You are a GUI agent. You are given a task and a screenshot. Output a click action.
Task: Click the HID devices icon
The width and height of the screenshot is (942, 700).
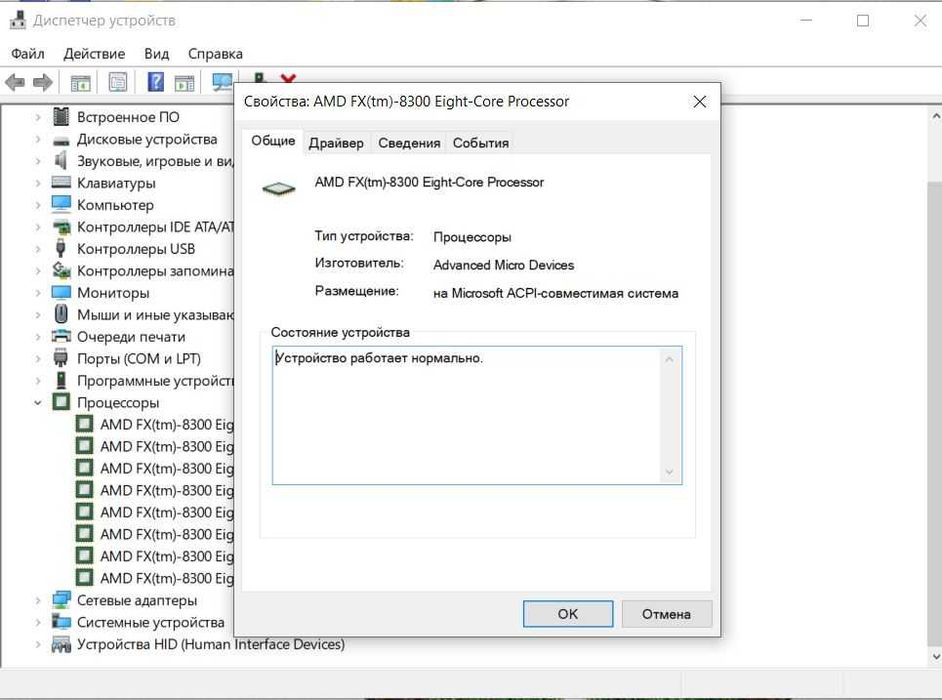[61, 644]
